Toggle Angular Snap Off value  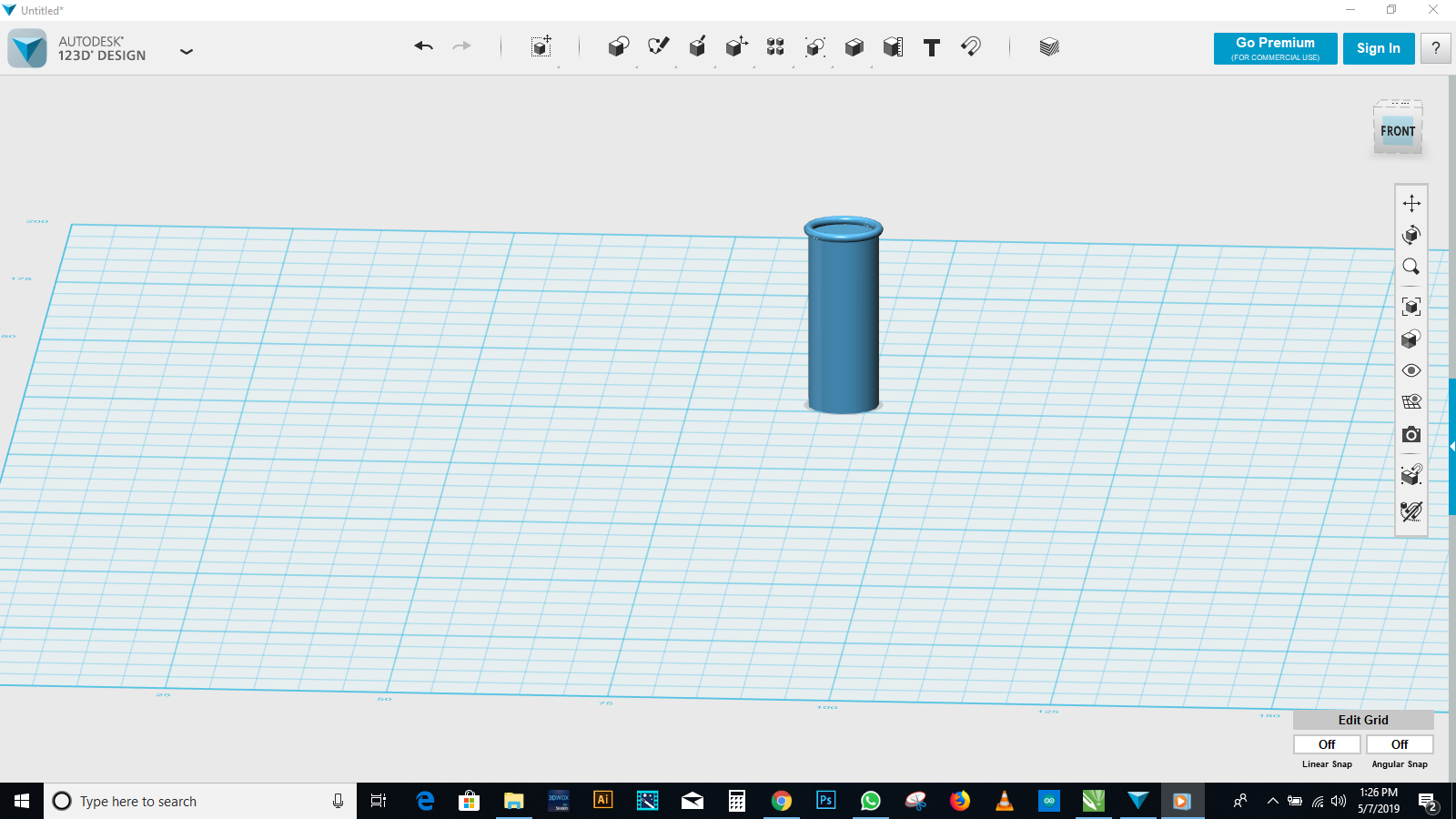click(x=1400, y=744)
